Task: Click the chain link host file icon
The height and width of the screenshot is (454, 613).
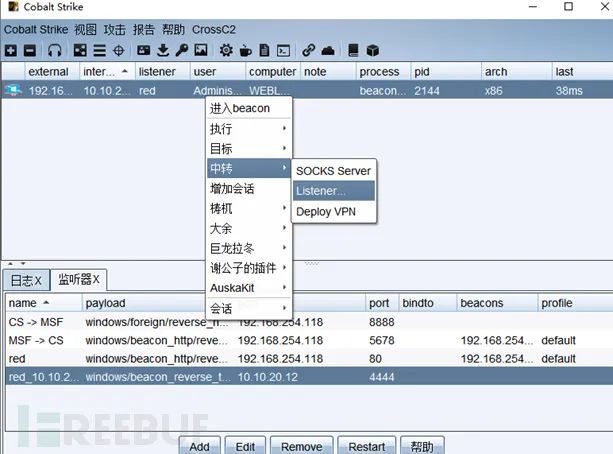Action: click(x=308, y=50)
